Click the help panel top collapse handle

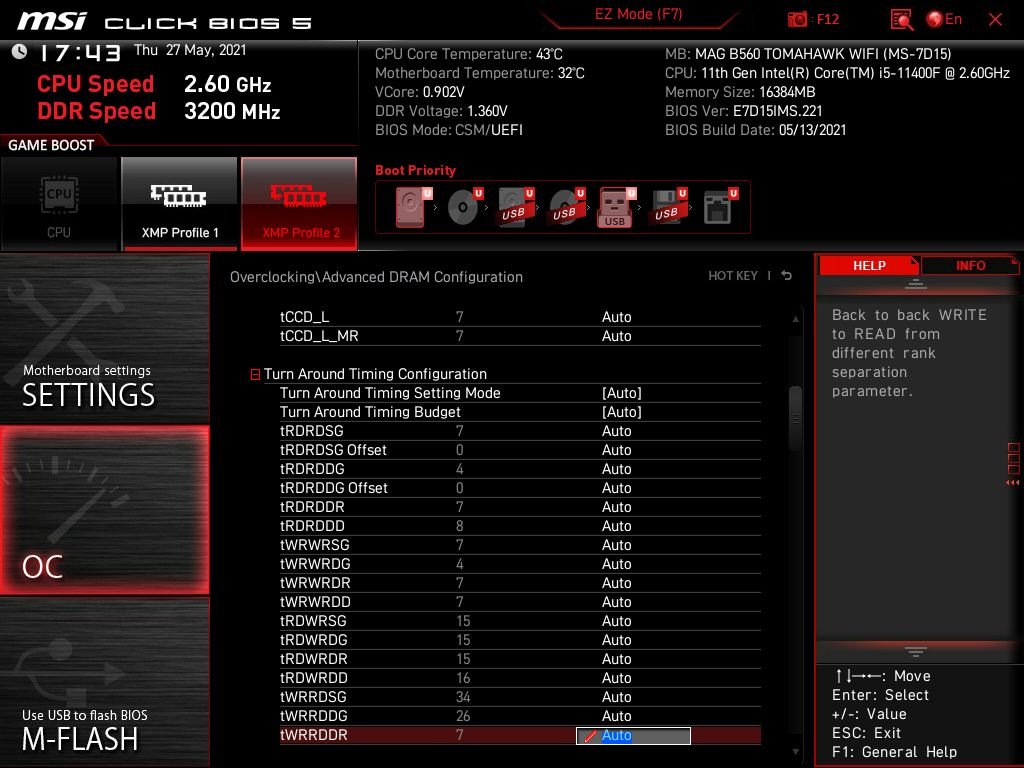click(916, 284)
